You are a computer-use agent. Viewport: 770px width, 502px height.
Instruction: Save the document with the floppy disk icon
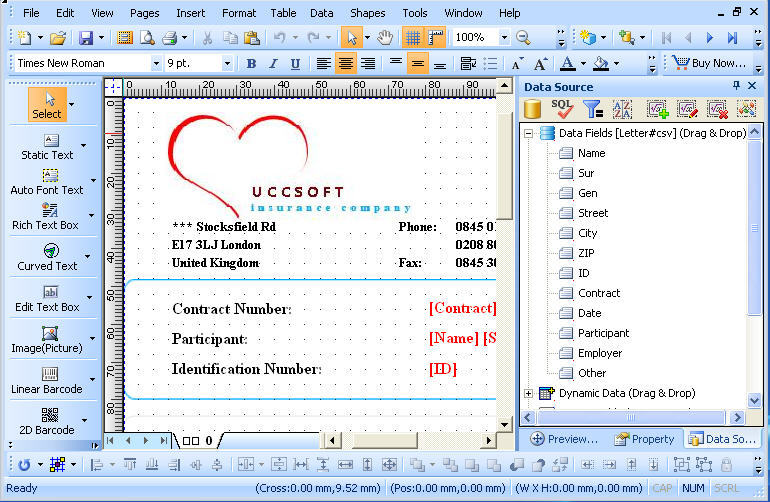(x=86, y=37)
